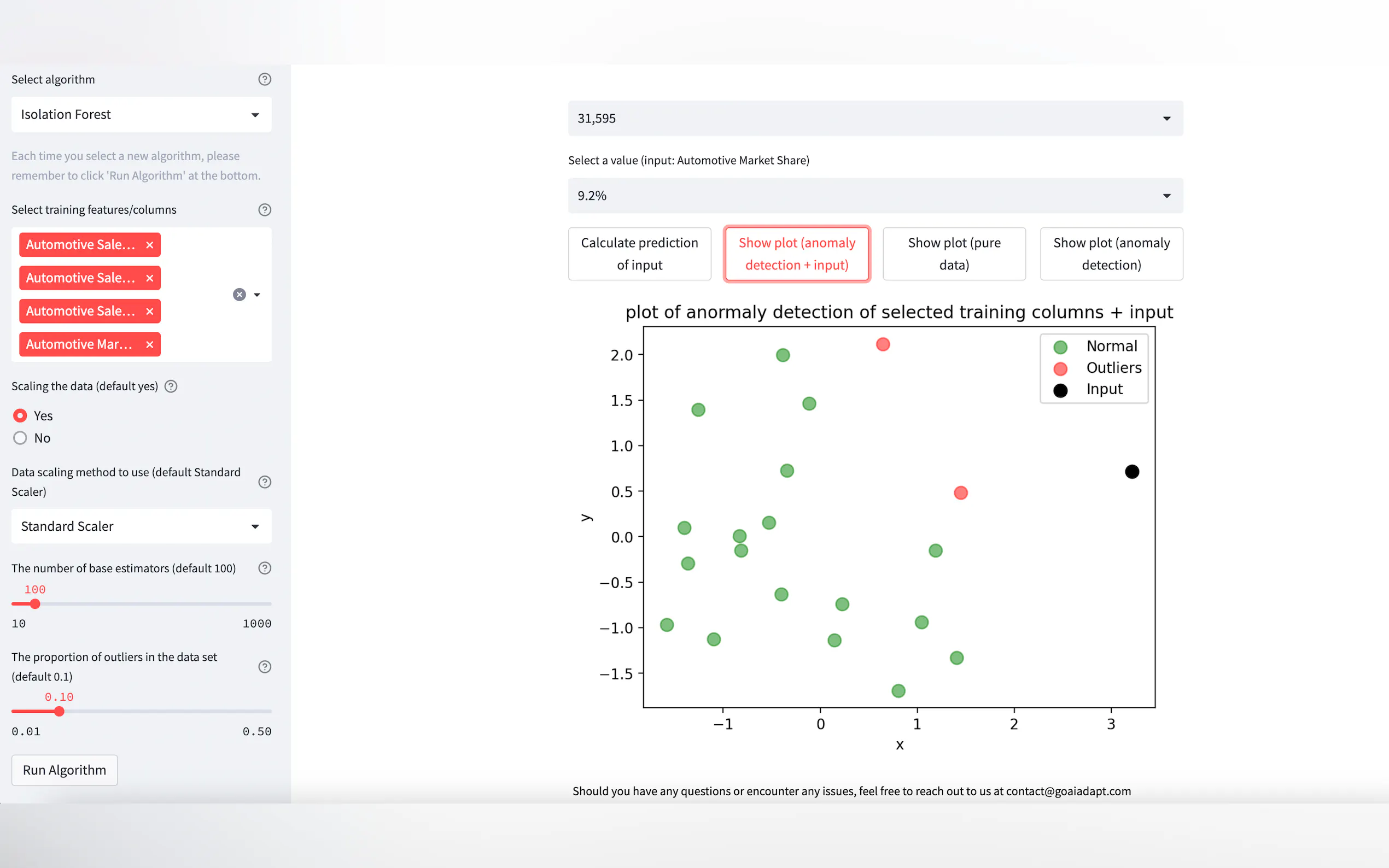The height and width of the screenshot is (868, 1389).
Task: Remove the Automotive Mar... feature tag
Action: coord(150,344)
